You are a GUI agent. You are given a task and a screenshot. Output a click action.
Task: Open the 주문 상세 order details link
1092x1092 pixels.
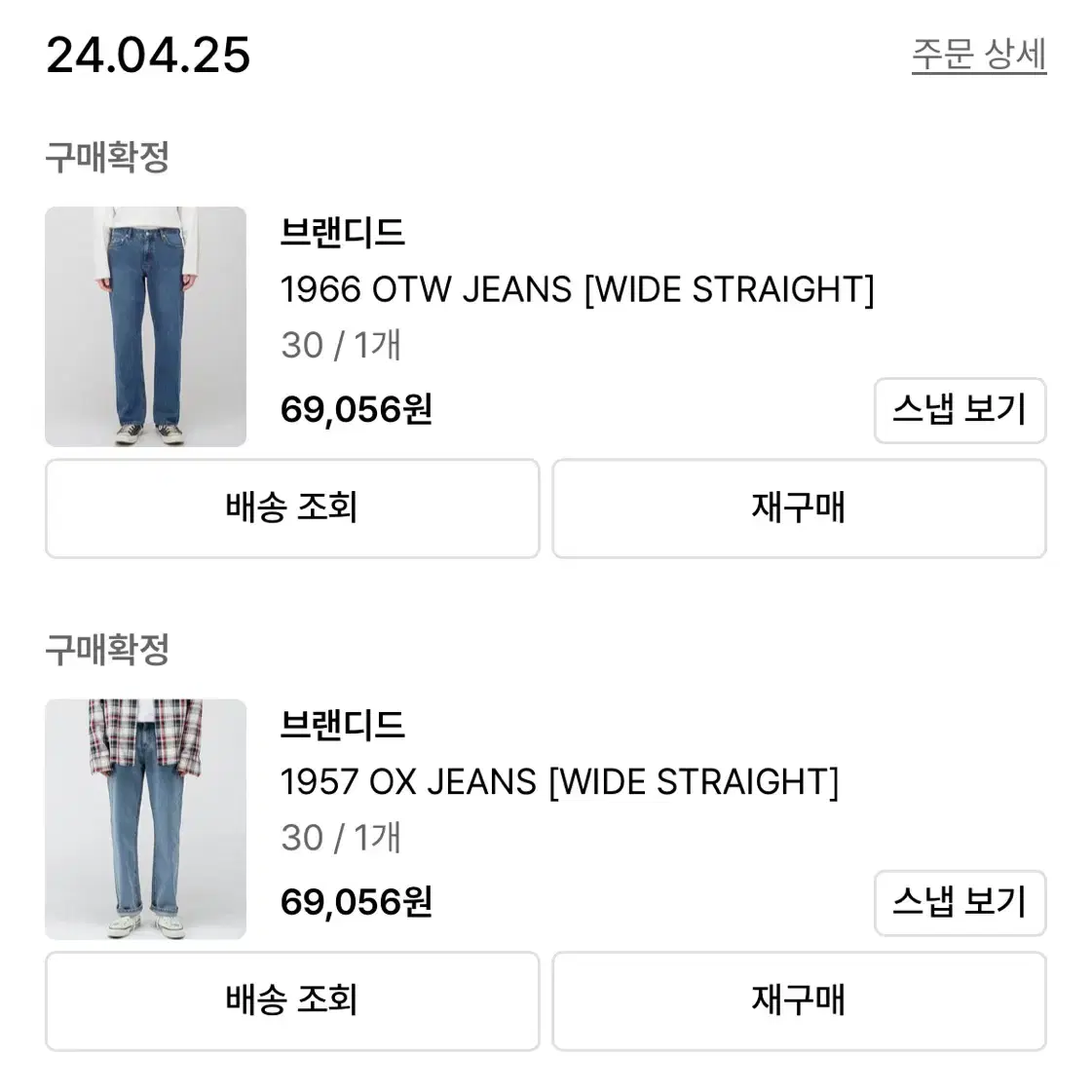tap(978, 55)
